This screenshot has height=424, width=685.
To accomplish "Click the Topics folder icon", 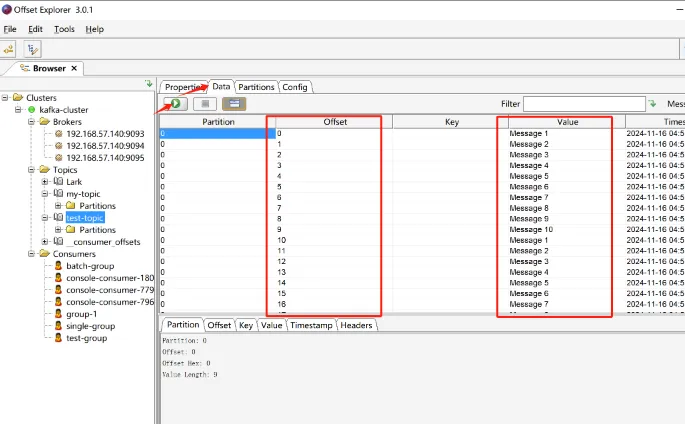I will point(45,169).
